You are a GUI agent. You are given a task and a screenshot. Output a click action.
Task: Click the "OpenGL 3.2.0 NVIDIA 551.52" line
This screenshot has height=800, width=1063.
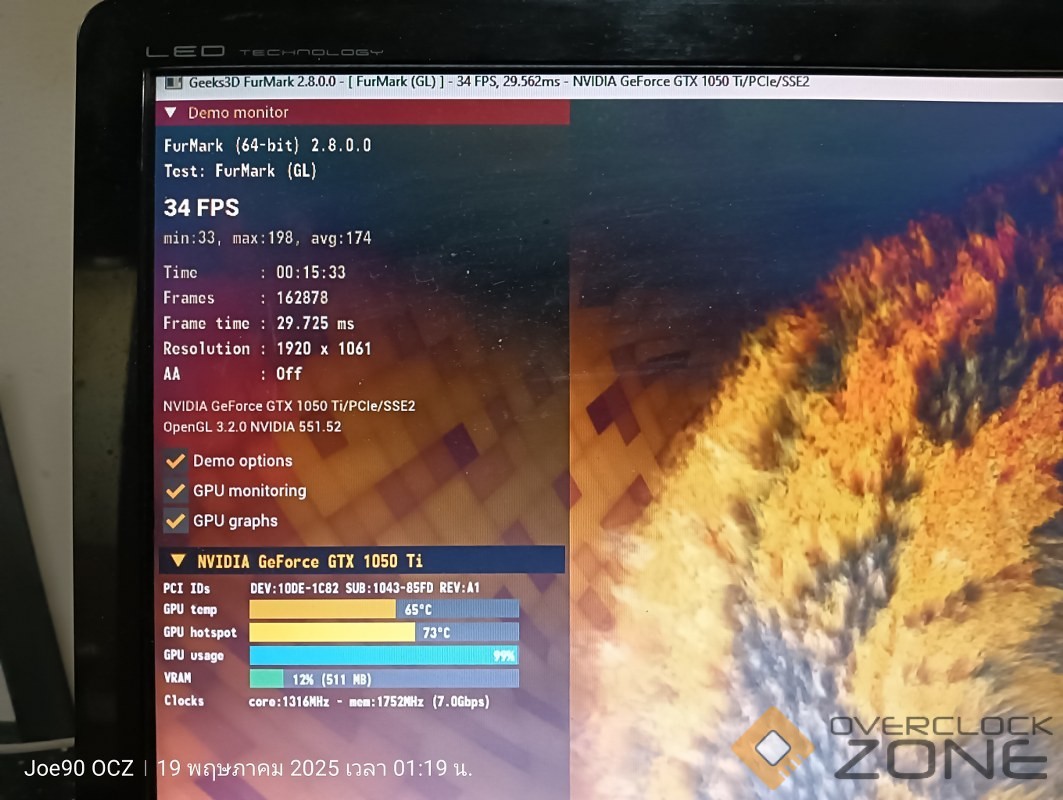pos(252,427)
